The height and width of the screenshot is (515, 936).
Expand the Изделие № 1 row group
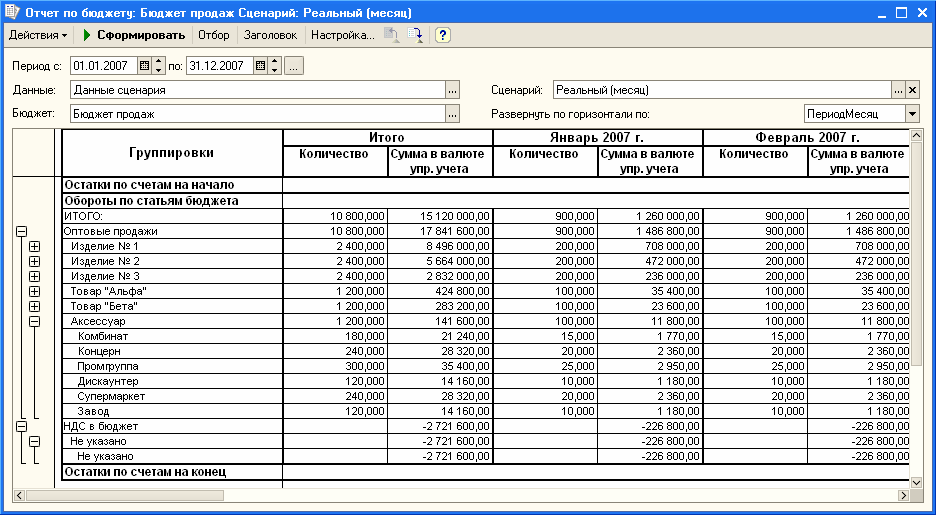pos(34,246)
